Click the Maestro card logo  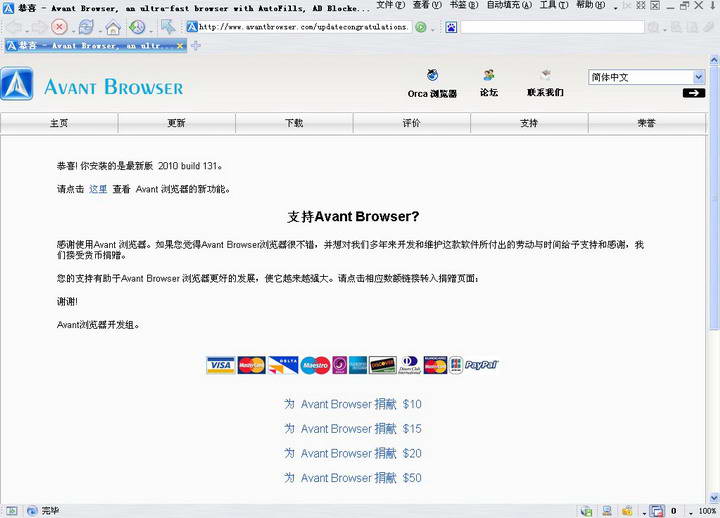(315, 365)
